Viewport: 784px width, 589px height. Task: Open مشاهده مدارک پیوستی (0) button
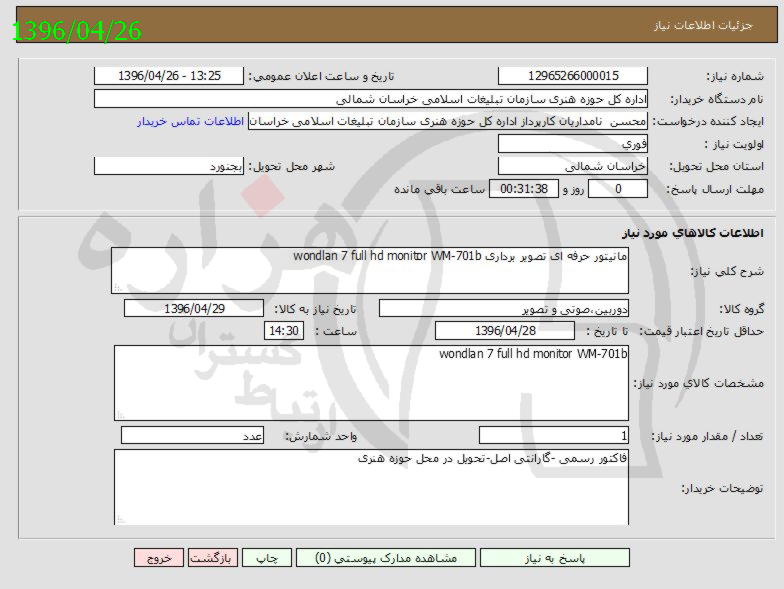click(x=386, y=558)
